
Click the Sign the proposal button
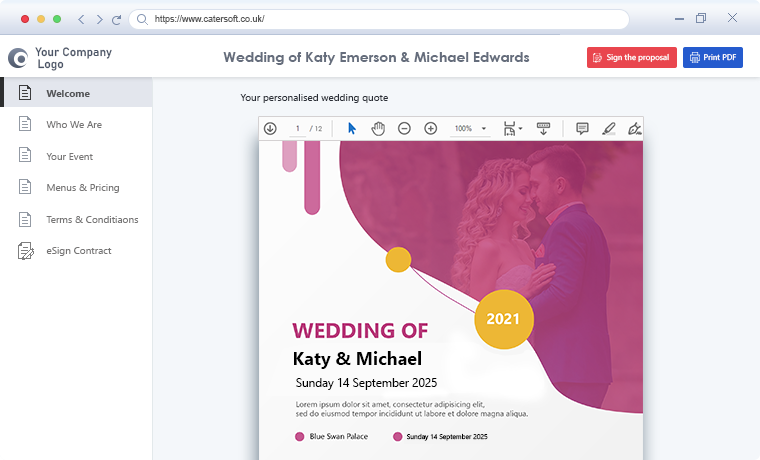coord(631,58)
